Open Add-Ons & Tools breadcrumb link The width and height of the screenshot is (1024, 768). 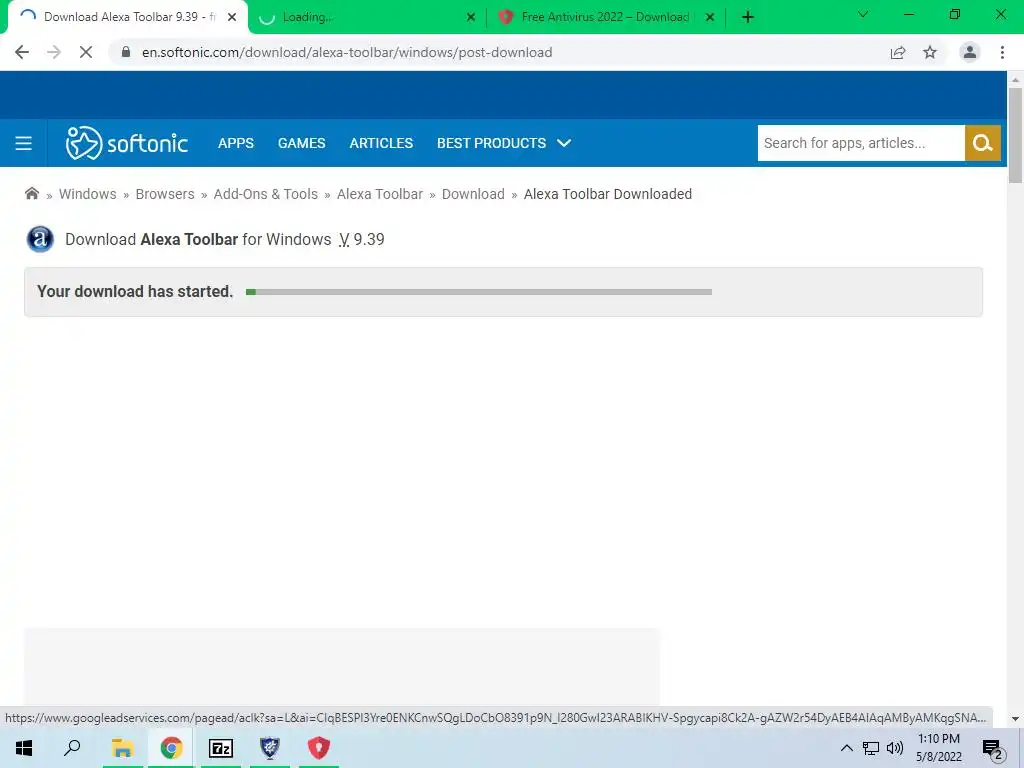pos(266,194)
